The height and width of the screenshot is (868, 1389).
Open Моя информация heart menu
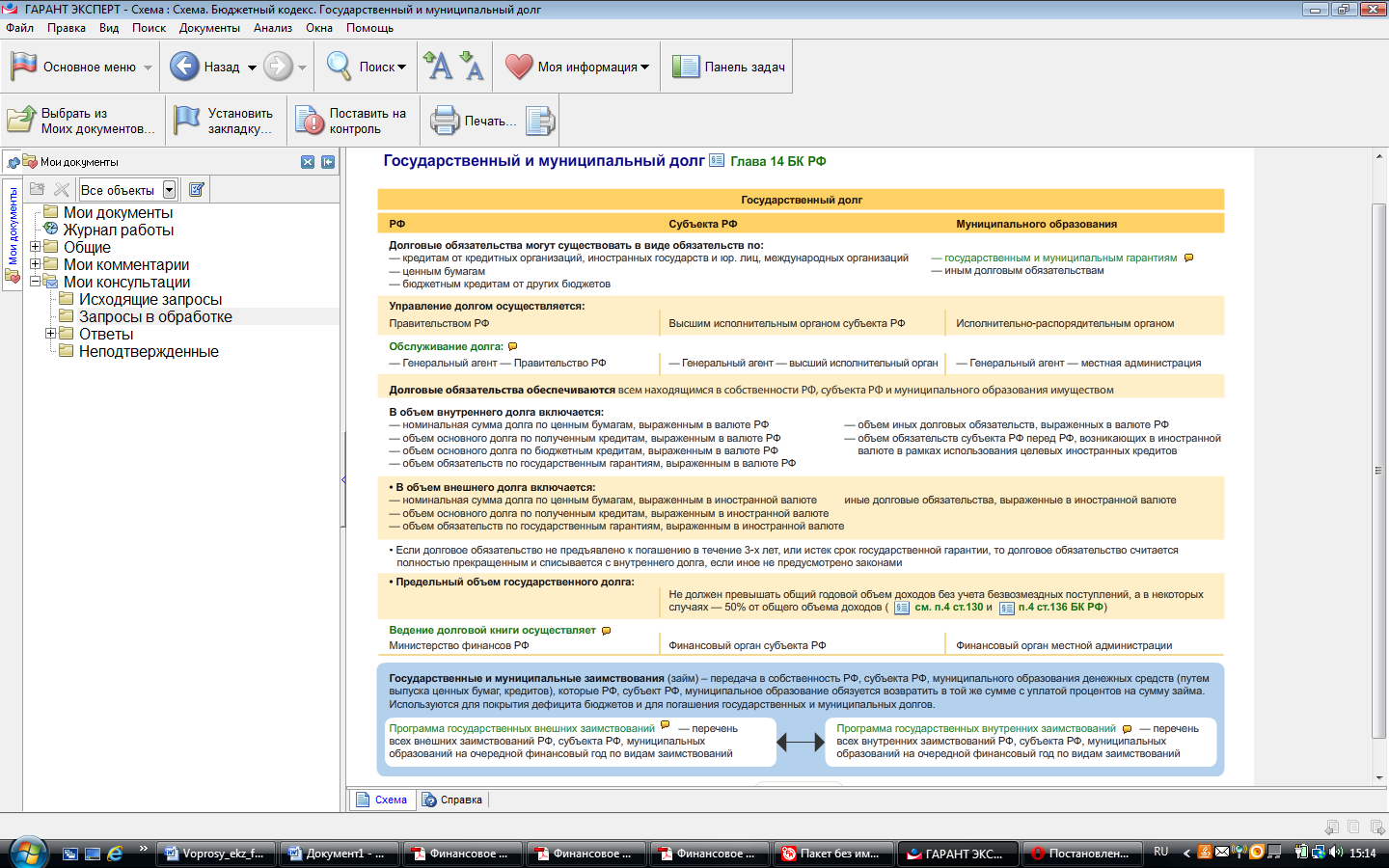tap(577, 67)
